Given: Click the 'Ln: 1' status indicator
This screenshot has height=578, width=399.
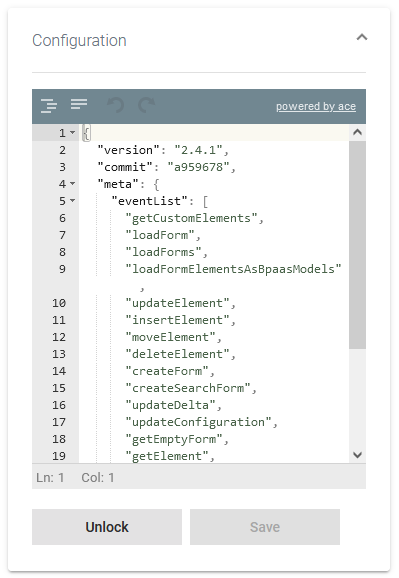Looking at the screenshot, I should [50, 477].
